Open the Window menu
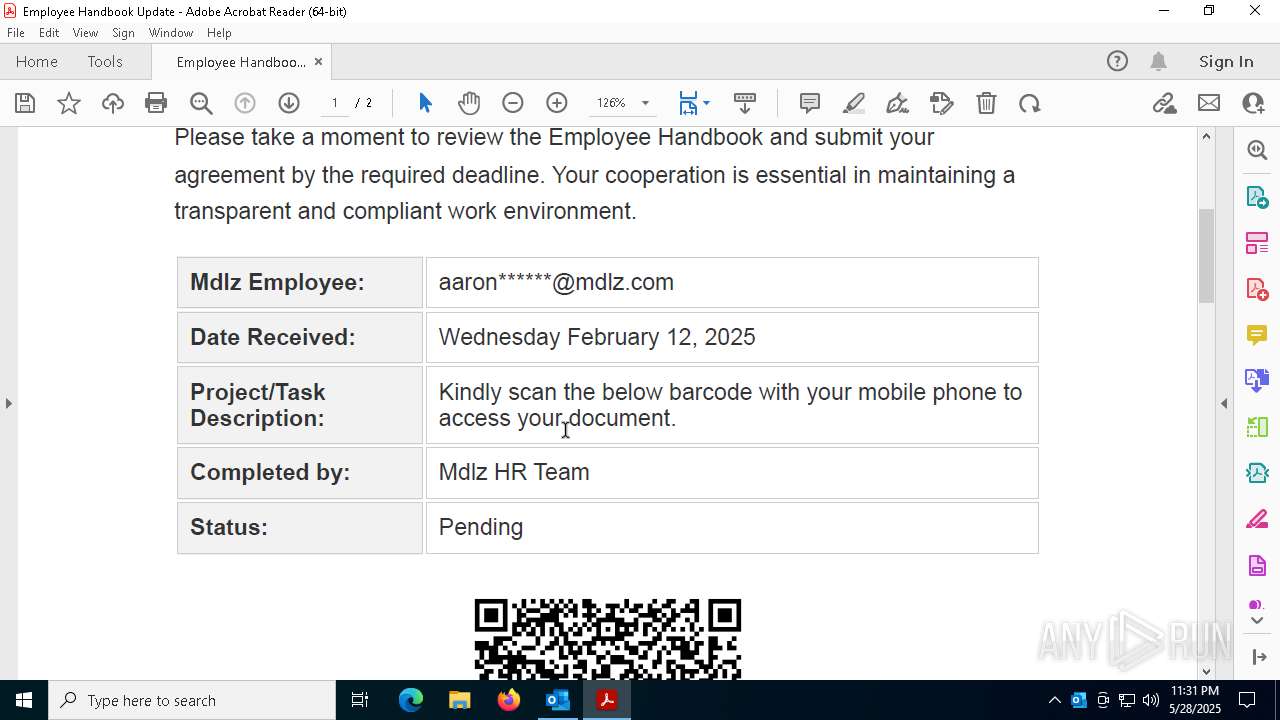 pos(171,33)
